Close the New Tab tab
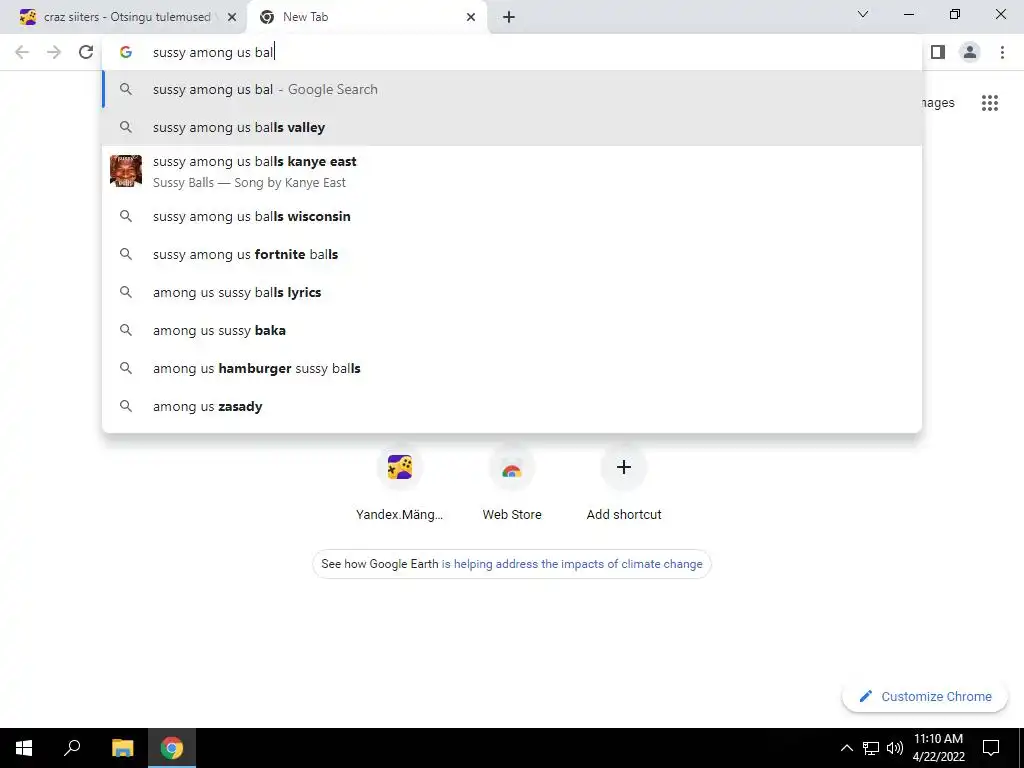1024x768 pixels. pyautogui.click(x=471, y=17)
